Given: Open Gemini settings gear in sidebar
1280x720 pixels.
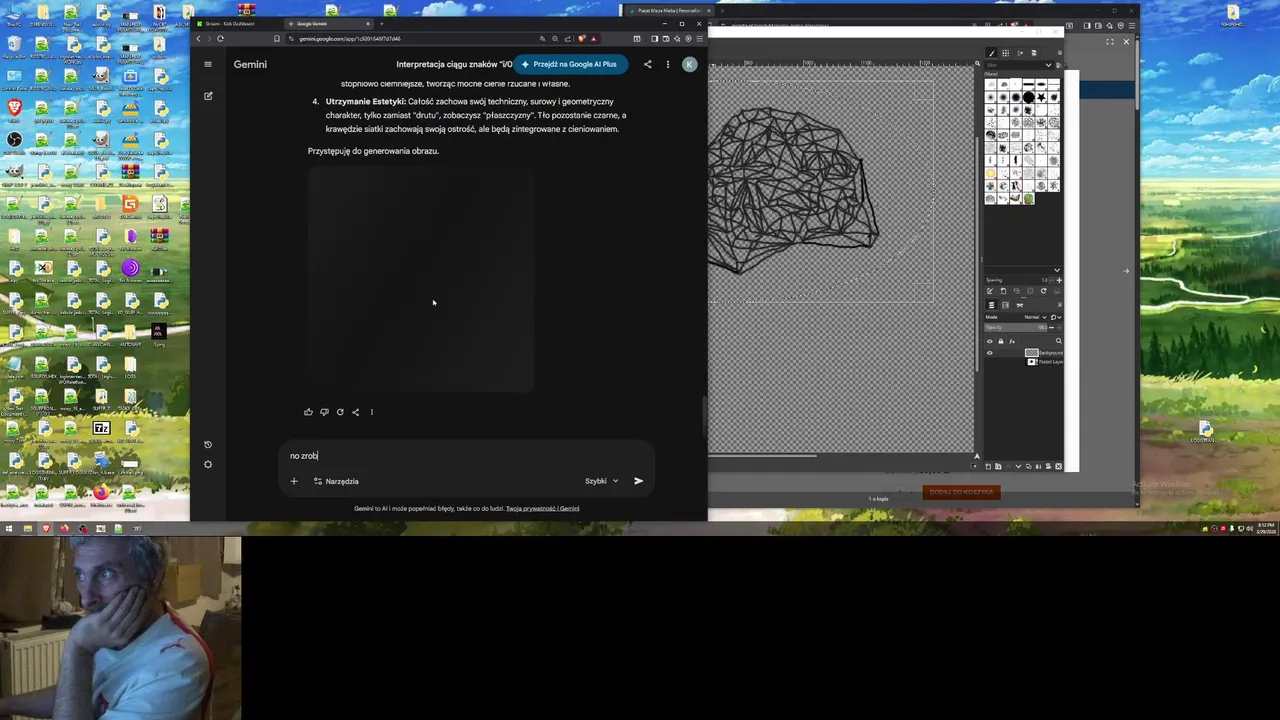Looking at the screenshot, I should coord(208,464).
